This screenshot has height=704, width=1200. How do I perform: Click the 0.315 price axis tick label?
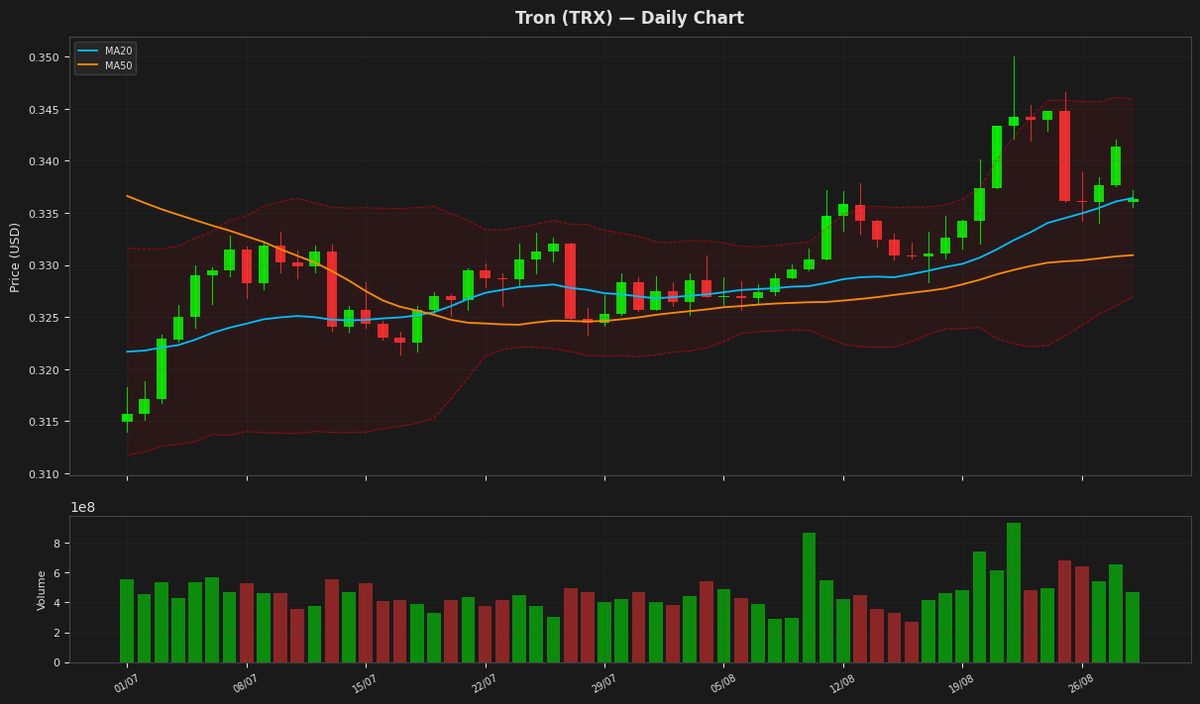coord(42,422)
